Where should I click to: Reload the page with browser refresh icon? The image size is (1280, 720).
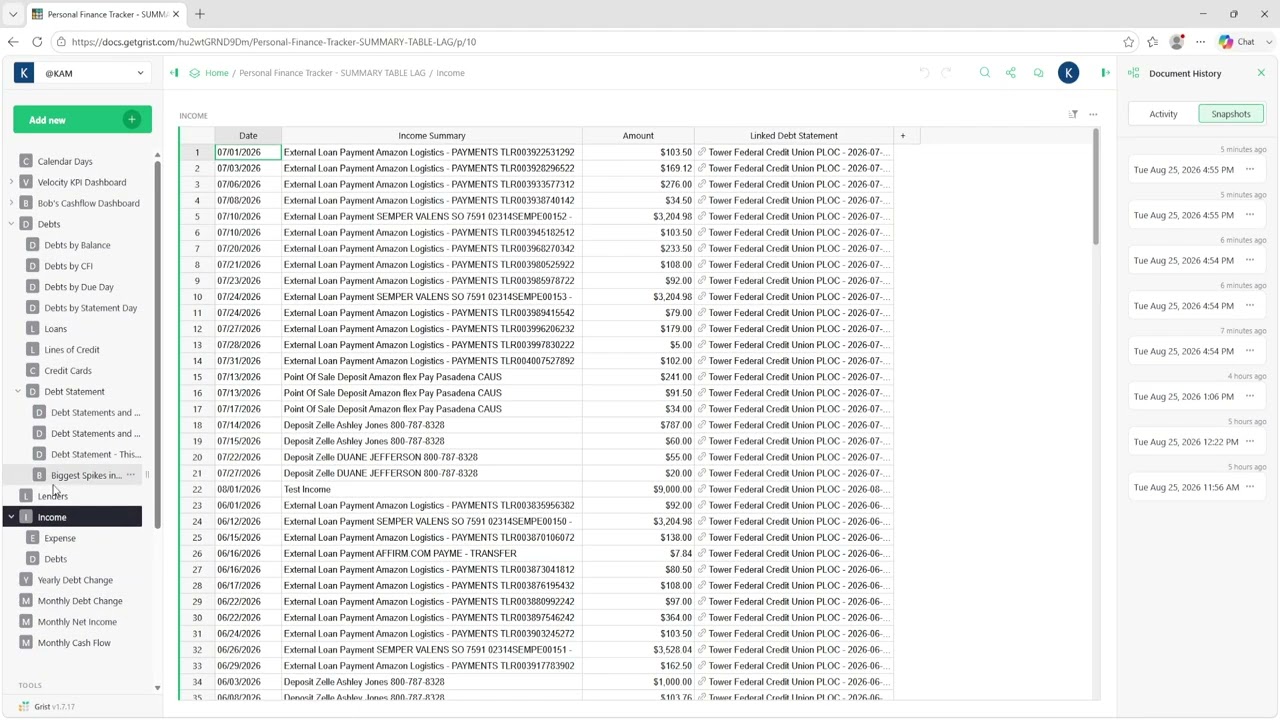click(37, 42)
